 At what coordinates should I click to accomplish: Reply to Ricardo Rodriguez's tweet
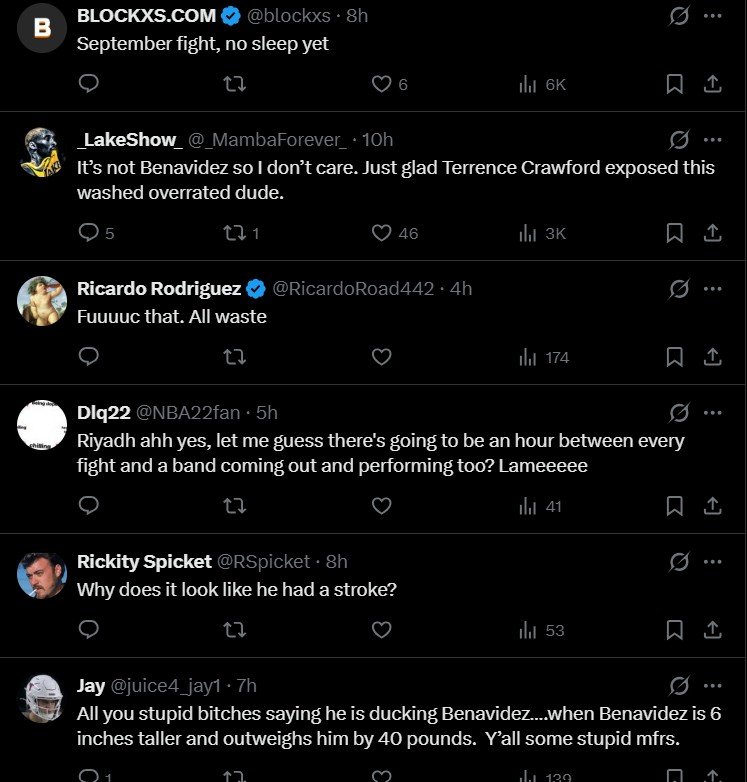(88, 357)
